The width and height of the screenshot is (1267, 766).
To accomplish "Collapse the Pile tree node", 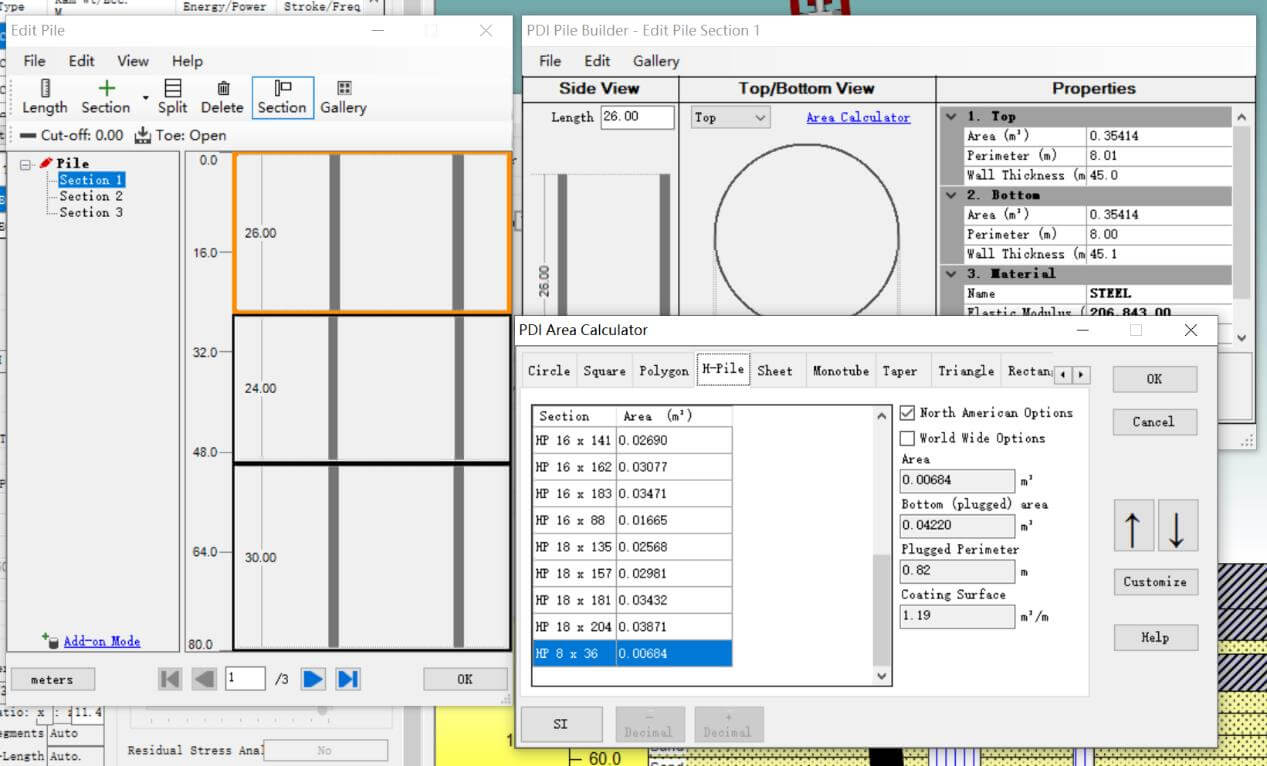I will click(26, 163).
